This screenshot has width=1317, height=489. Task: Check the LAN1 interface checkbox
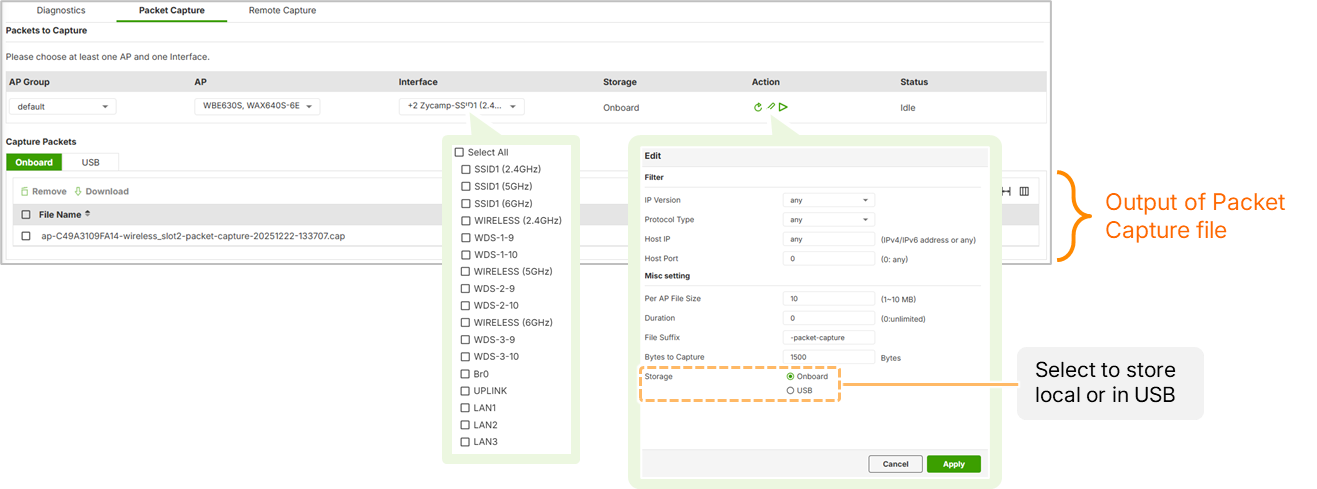(x=465, y=407)
